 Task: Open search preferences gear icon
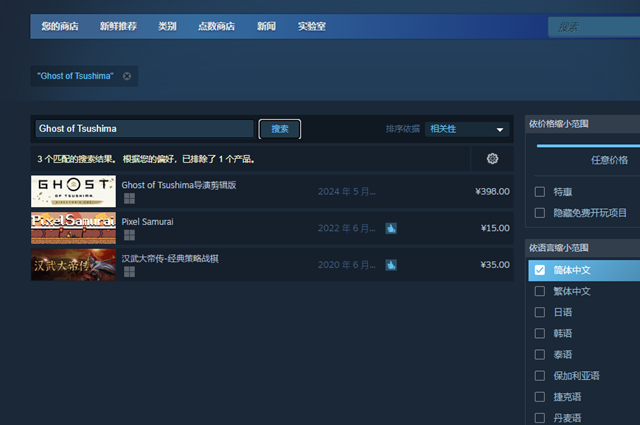click(492, 158)
